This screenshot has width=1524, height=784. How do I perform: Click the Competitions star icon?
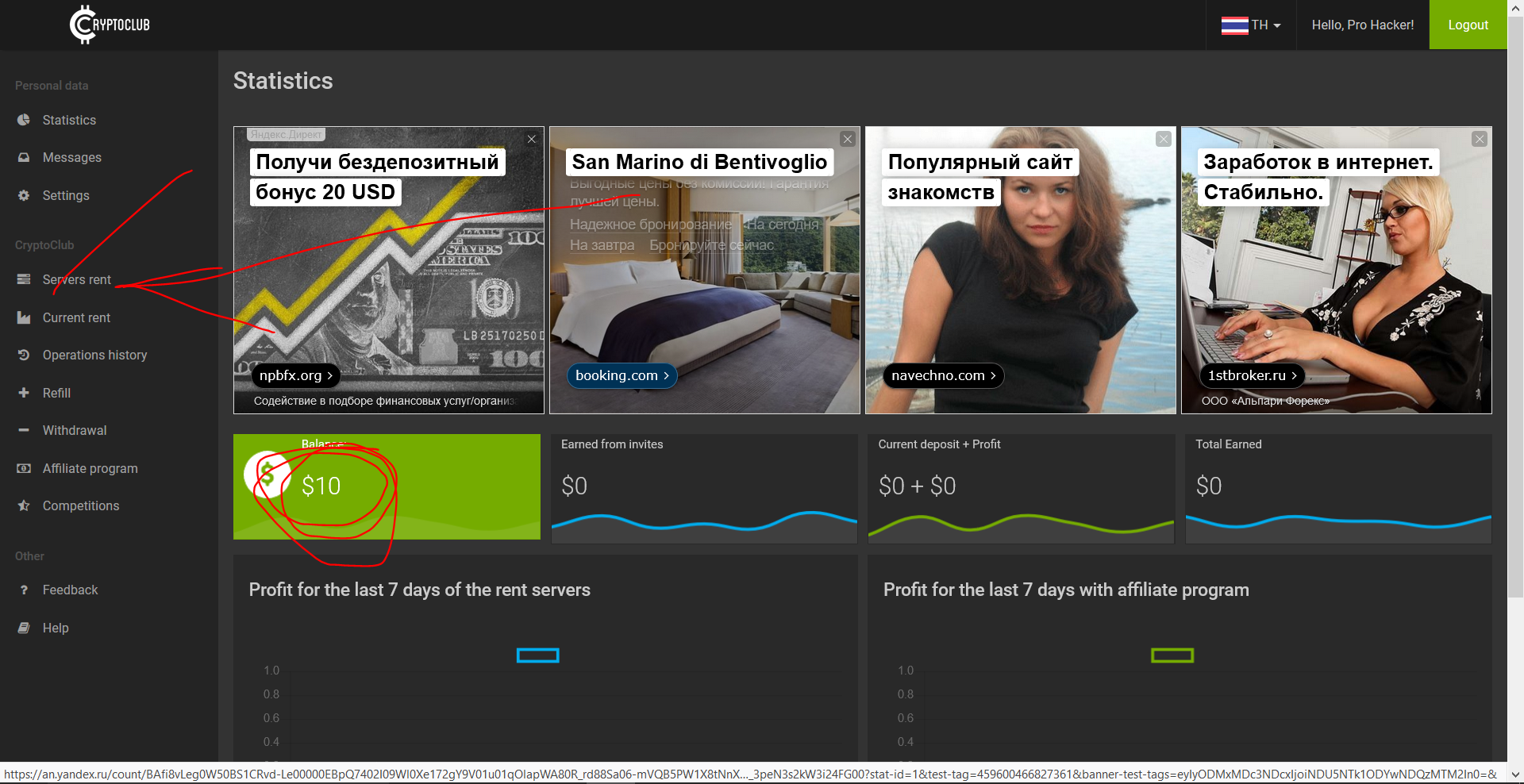click(24, 506)
